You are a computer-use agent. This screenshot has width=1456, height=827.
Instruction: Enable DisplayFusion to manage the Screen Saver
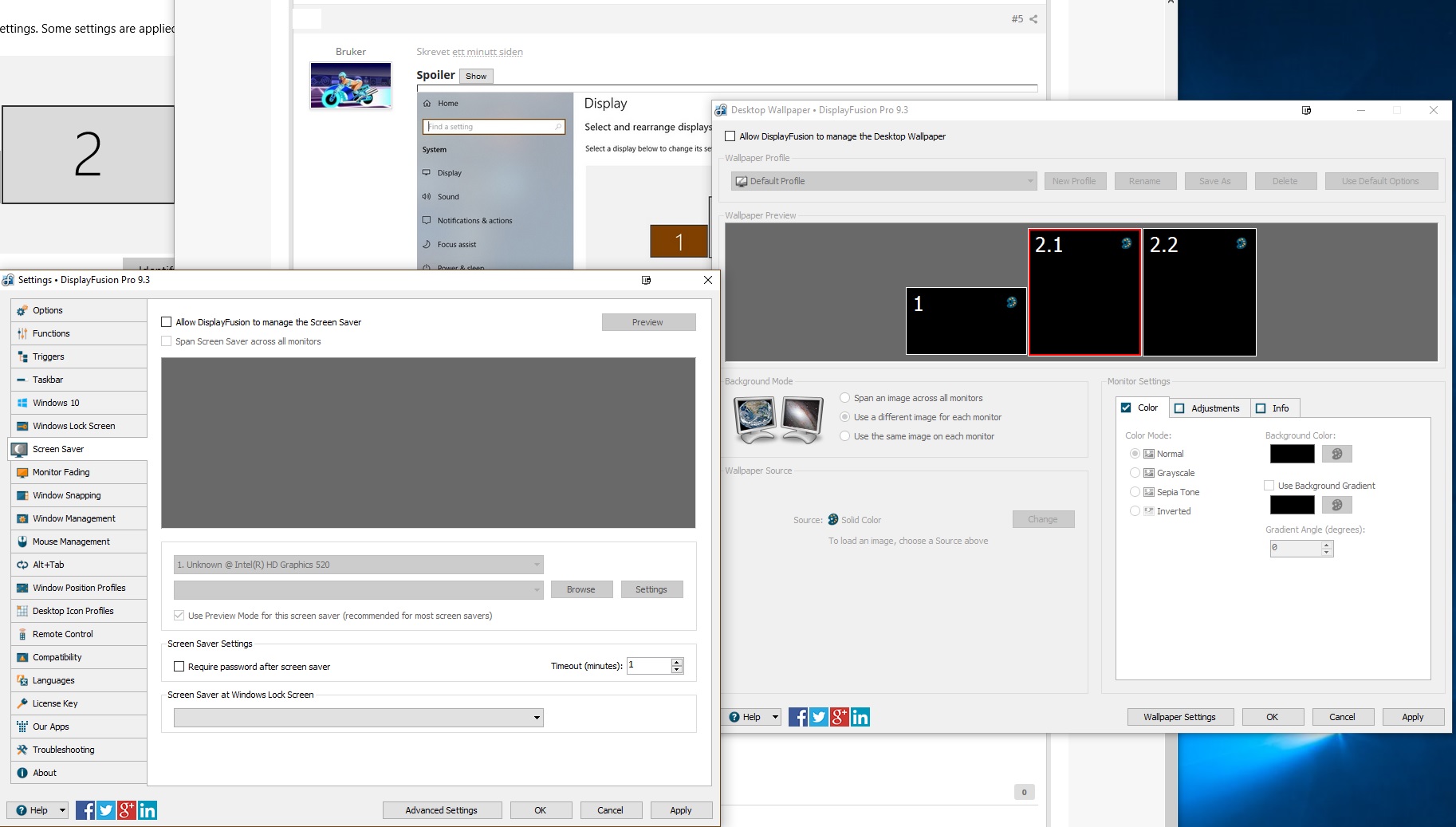coord(167,322)
